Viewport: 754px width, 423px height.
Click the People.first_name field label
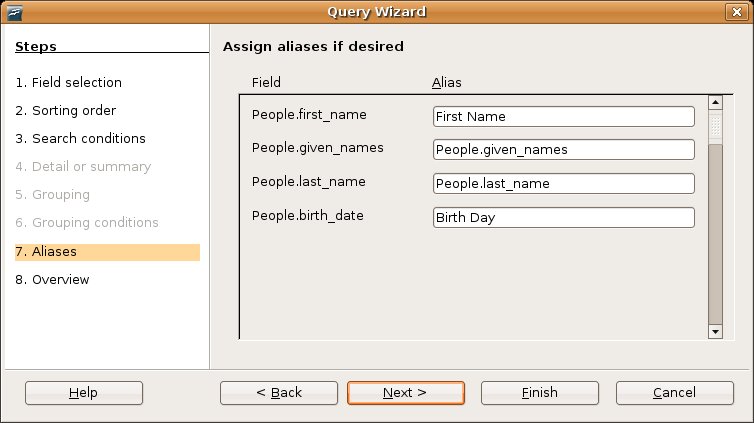pos(309,115)
